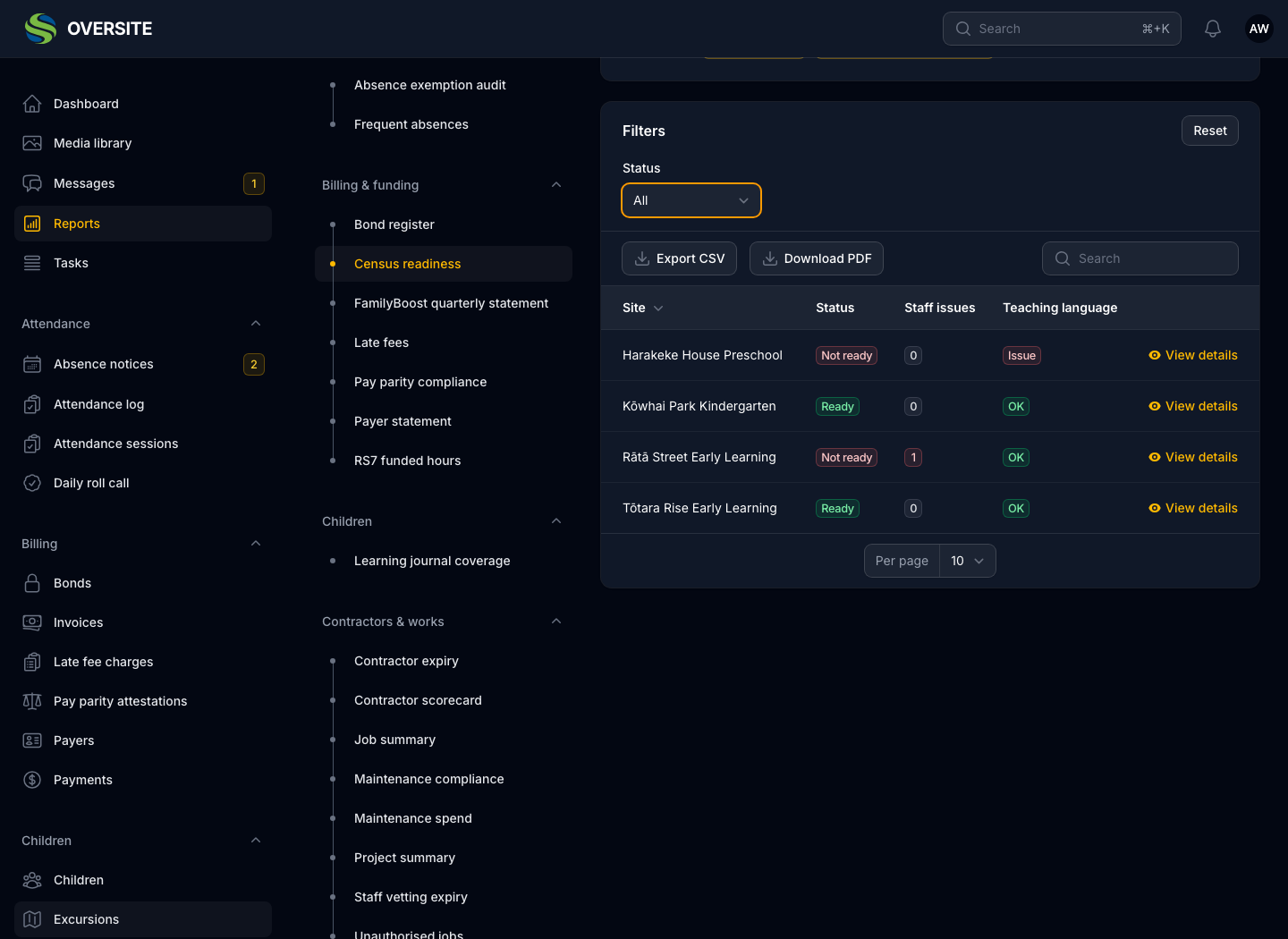This screenshot has width=1288, height=939.
Task: Click the Teaching language column header
Action: (1060, 308)
